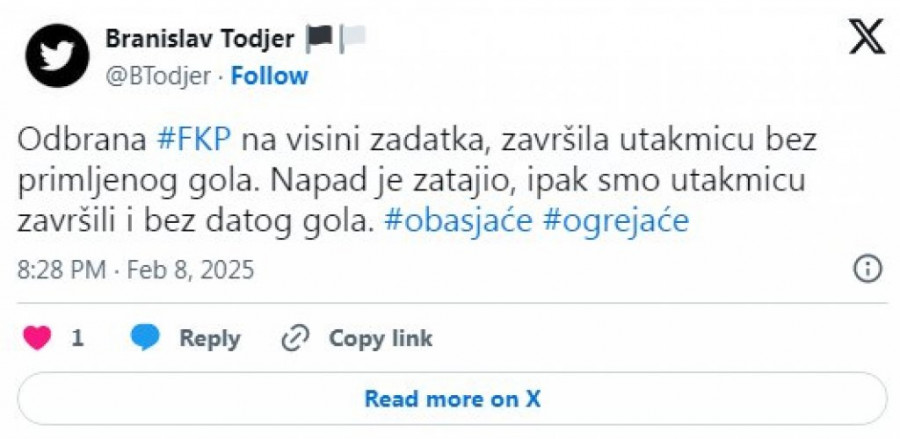This screenshot has width=900, height=439.
Task: Click the pink heart like icon
Action: coord(38,339)
